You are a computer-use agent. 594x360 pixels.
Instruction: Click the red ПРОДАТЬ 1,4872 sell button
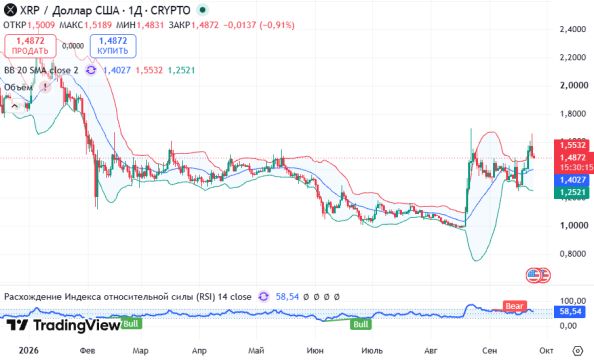[30, 45]
